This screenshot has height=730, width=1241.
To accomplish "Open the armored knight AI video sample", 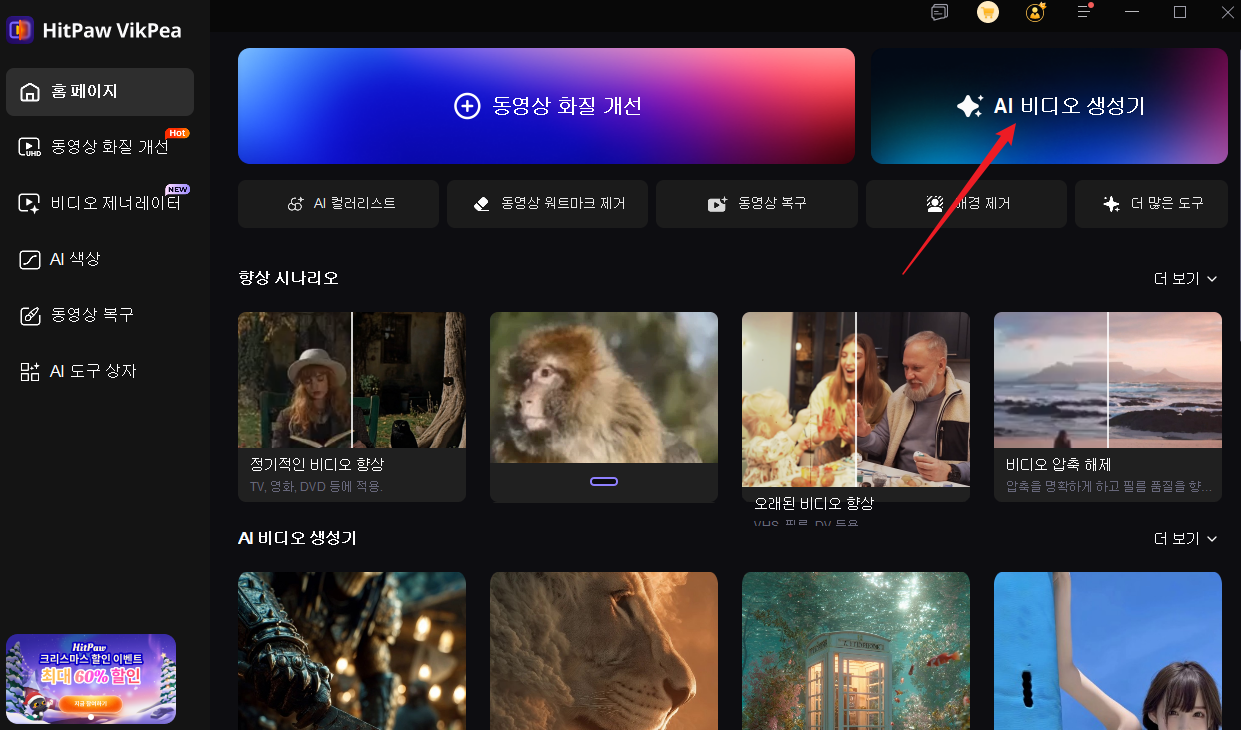I will click(x=352, y=651).
